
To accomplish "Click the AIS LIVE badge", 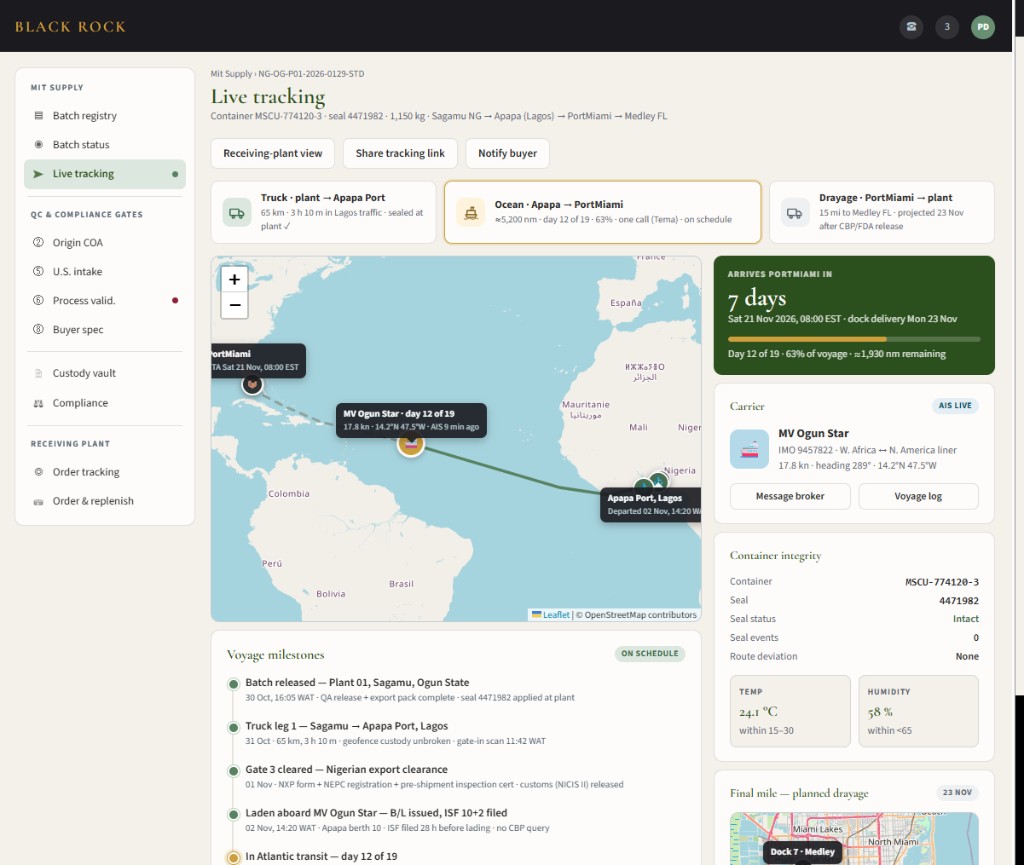I will pyautogui.click(x=955, y=405).
